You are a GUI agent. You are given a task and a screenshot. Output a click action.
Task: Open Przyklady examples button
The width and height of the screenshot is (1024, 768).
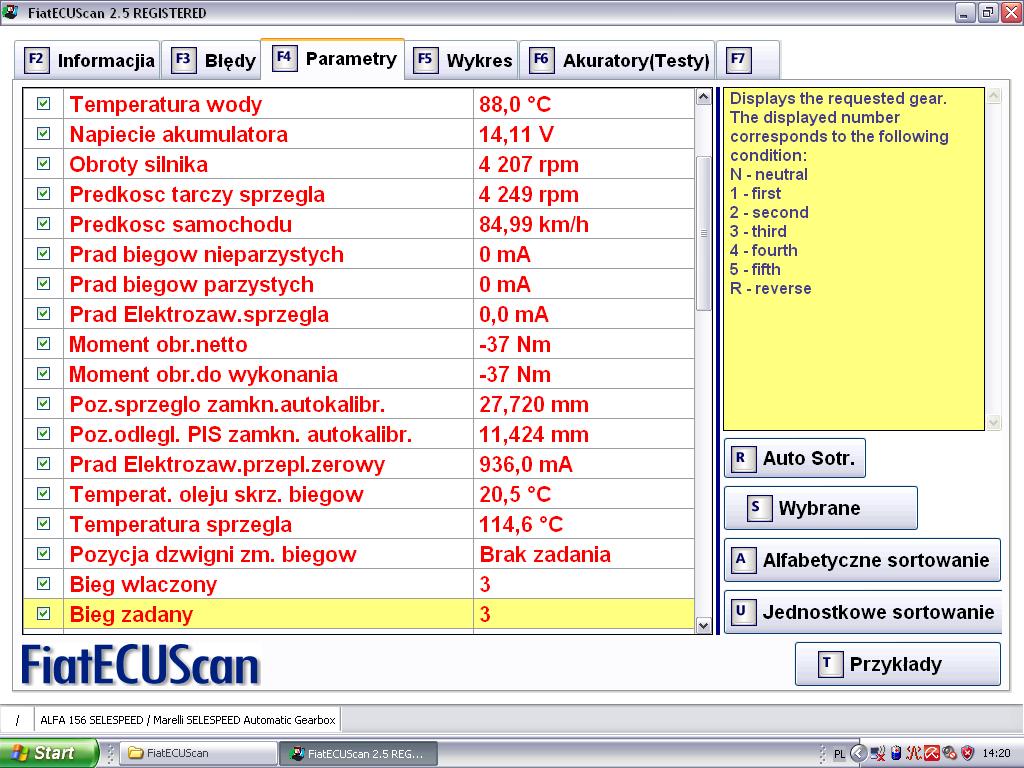[x=897, y=664]
